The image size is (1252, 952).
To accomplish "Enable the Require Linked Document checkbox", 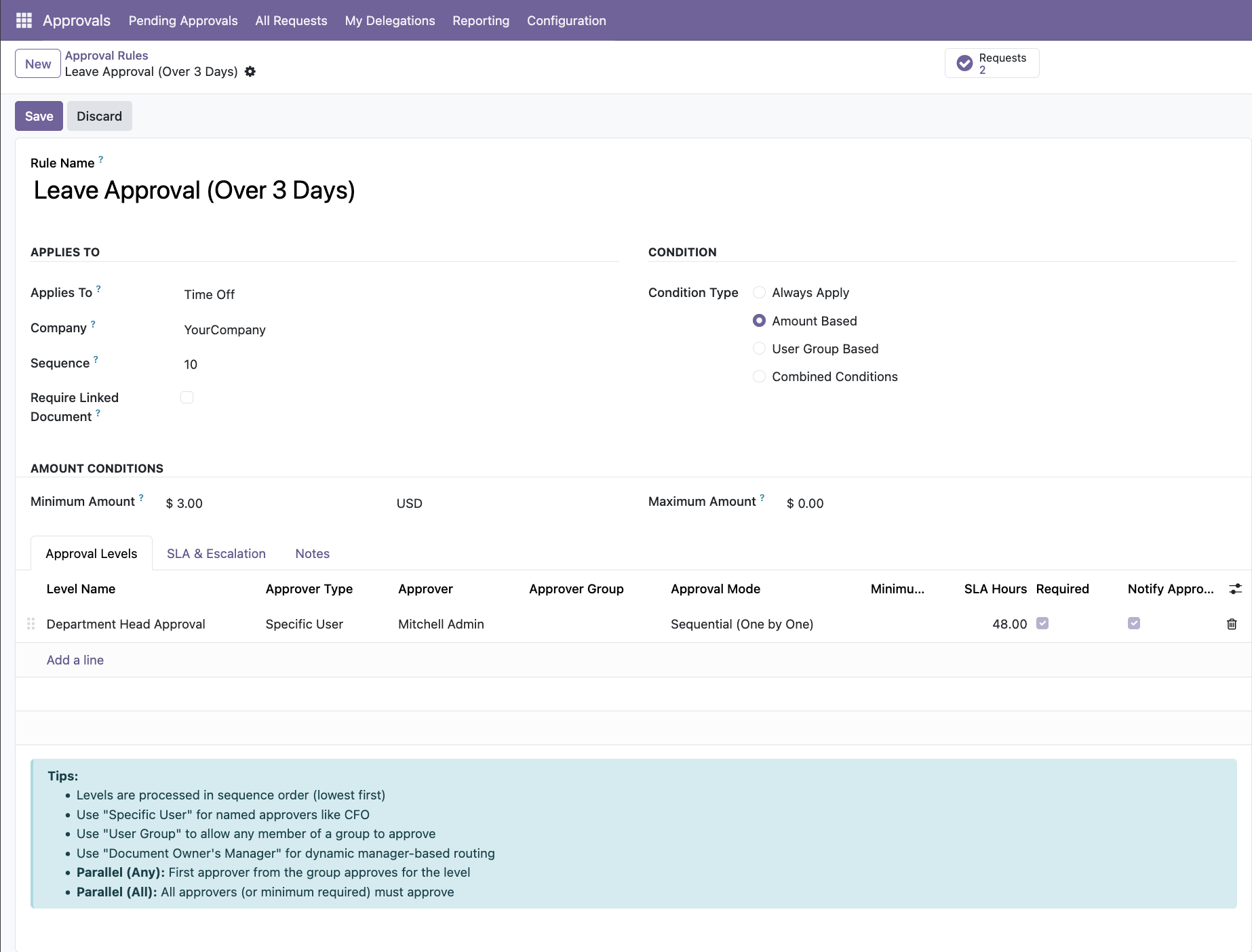I will 187,397.
